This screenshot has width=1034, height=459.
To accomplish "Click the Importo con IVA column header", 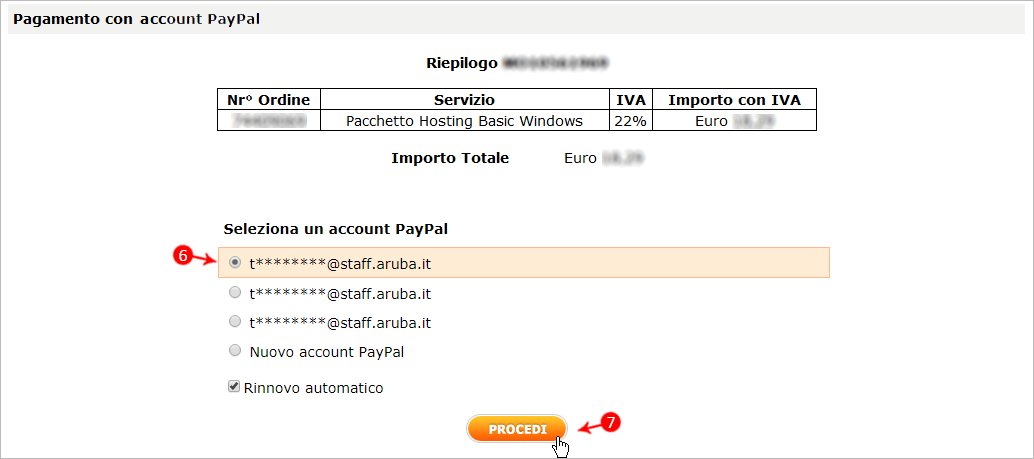I will [x=735, y=100].
